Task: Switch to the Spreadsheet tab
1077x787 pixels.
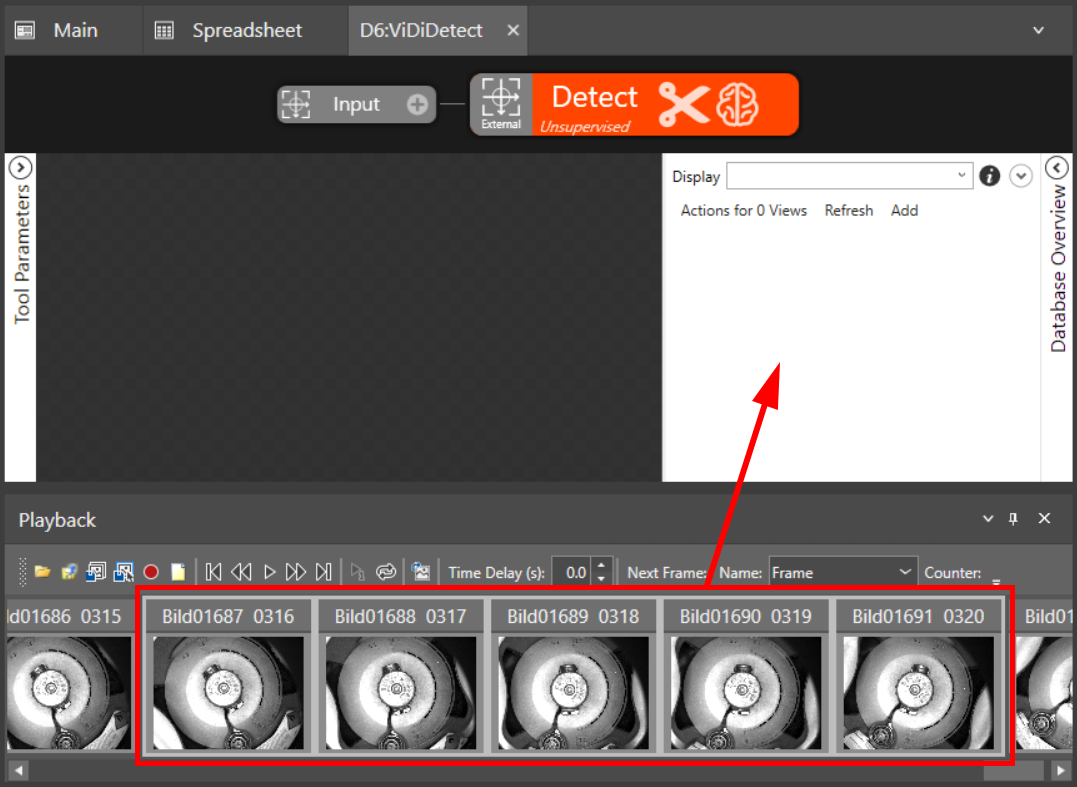Action: tap(246, 30)
